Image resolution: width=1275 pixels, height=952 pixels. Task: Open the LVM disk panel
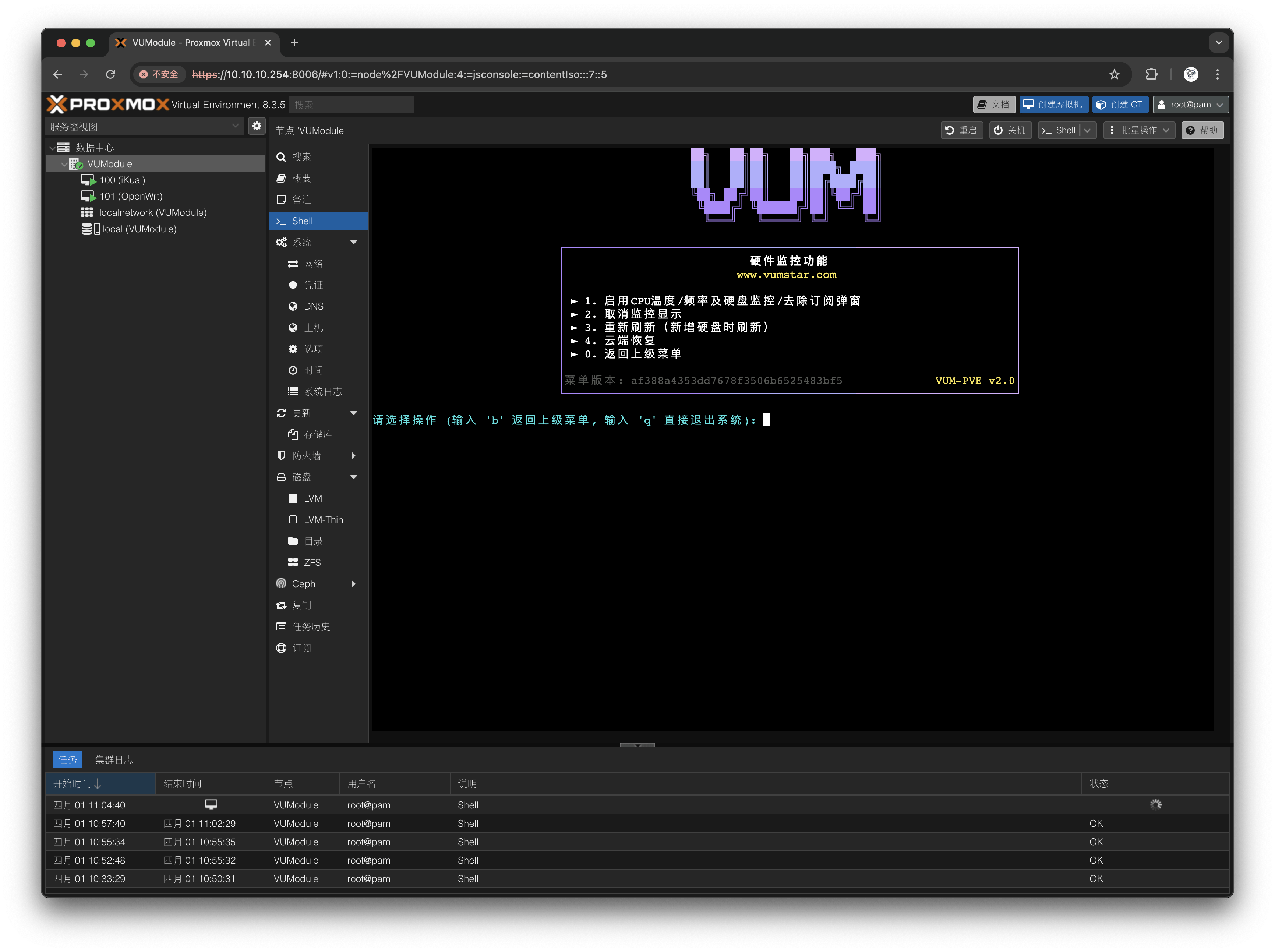pos(313,498)
